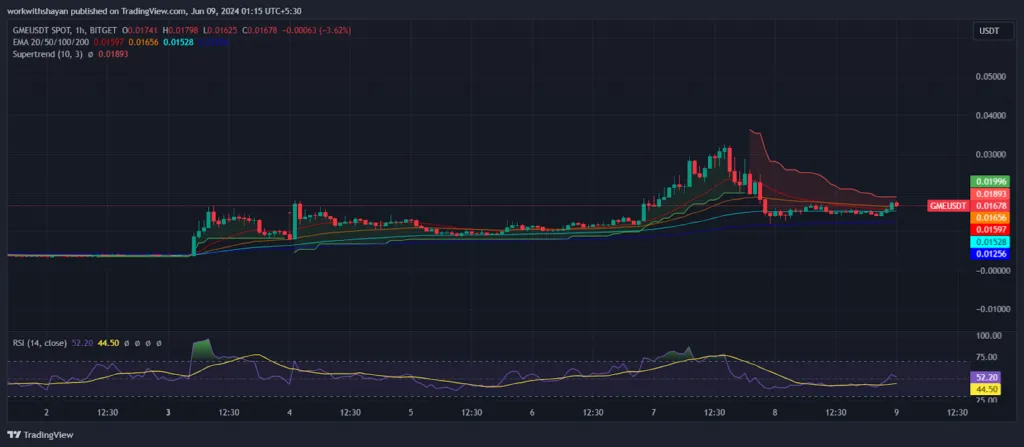Image resolution: width=1024 pixels, height=447 pixels.
Task: Click date label 9 on time axis
Action: (x=897, y=413)
